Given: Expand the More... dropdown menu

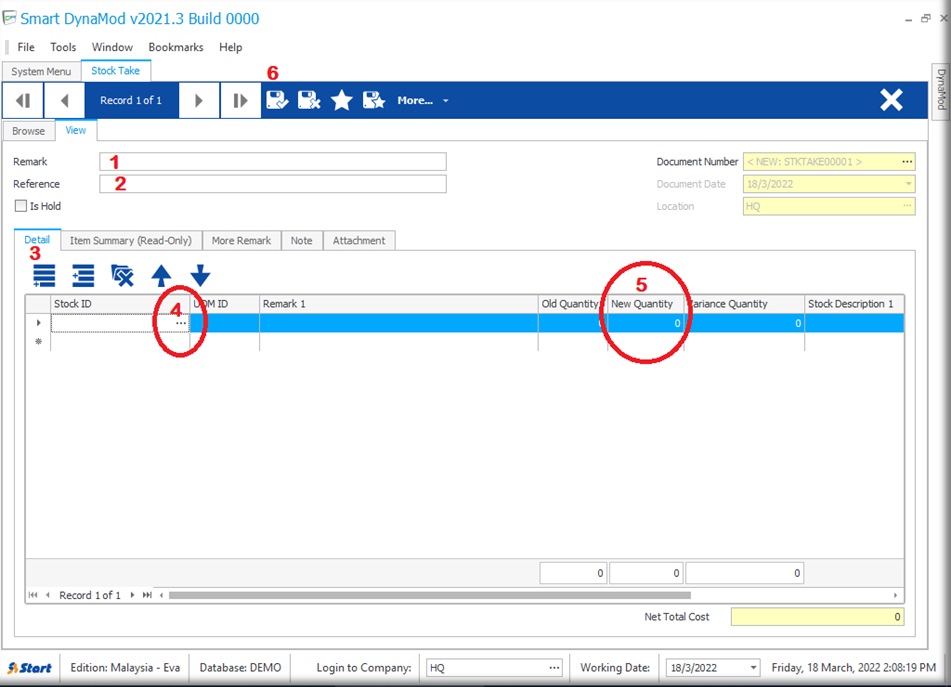Looking at the screenshot, I should coord(421,100).
